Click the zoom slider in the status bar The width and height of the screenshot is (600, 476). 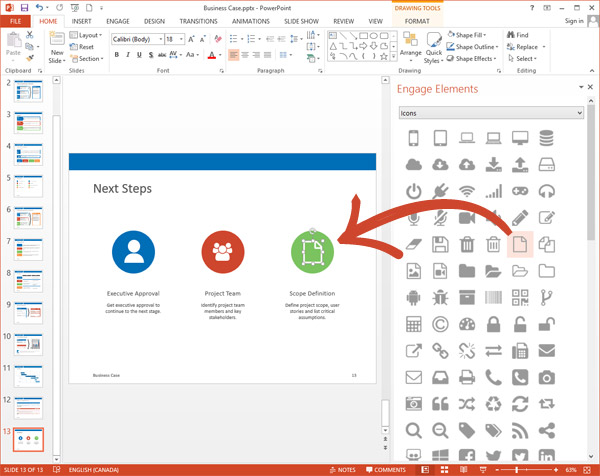[517, 469]
